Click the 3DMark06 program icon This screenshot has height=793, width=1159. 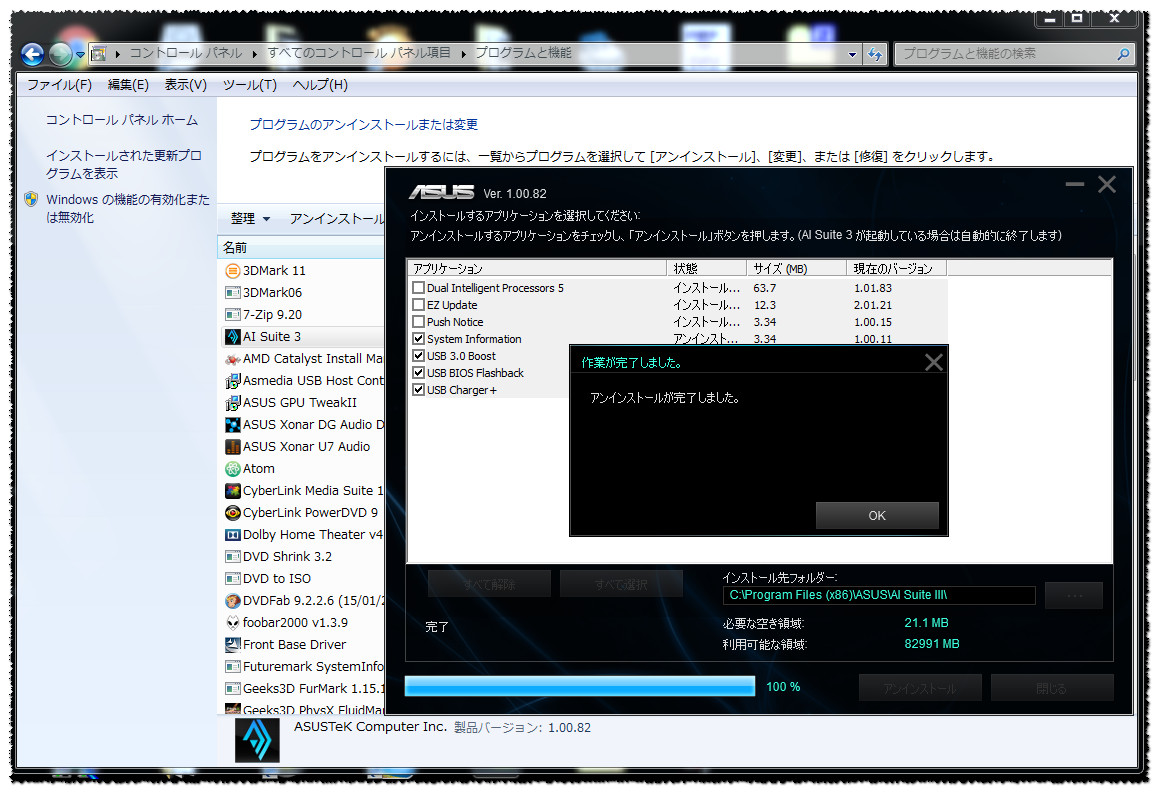pos(232,293)
